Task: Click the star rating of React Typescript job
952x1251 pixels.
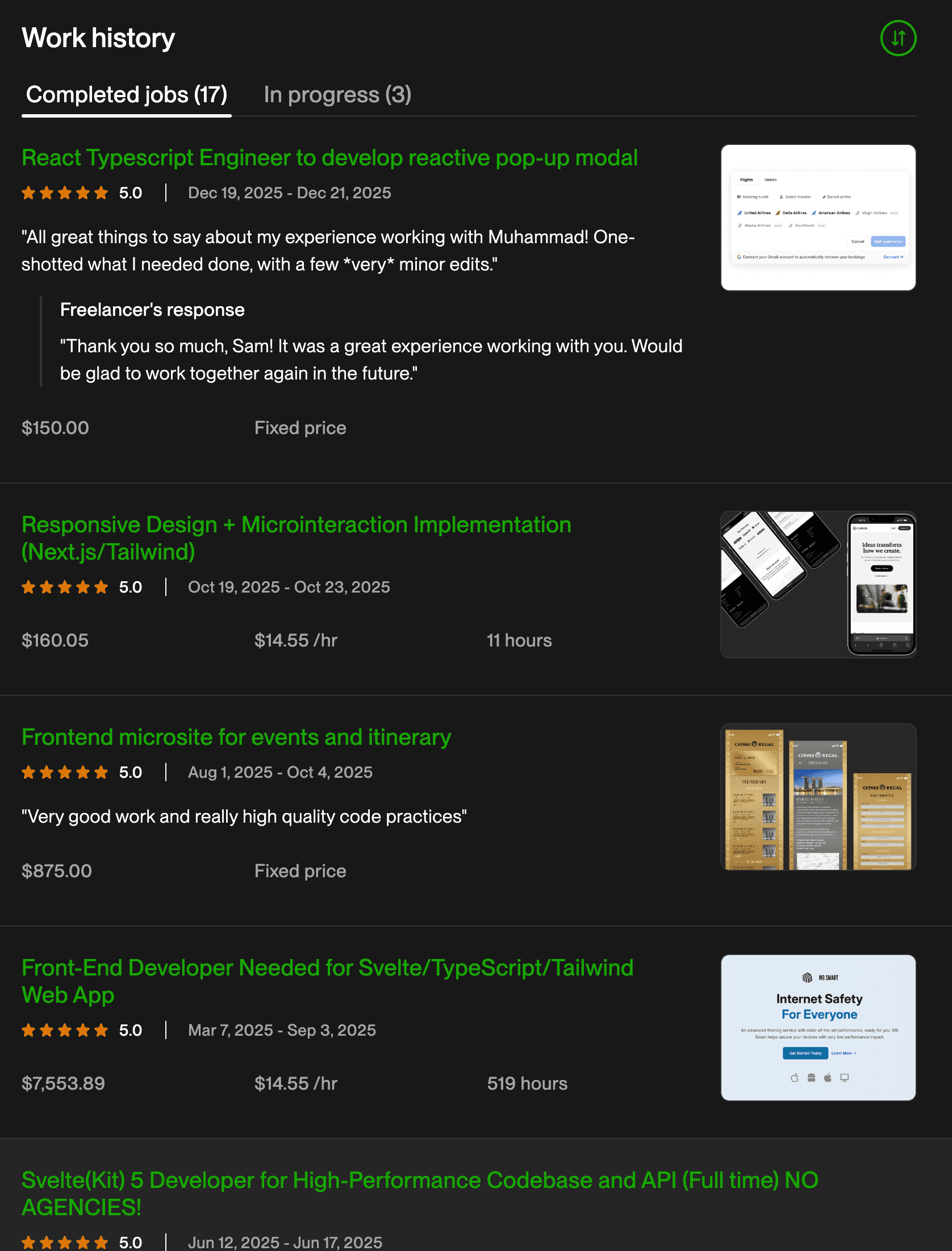Action: click(65, 193)
